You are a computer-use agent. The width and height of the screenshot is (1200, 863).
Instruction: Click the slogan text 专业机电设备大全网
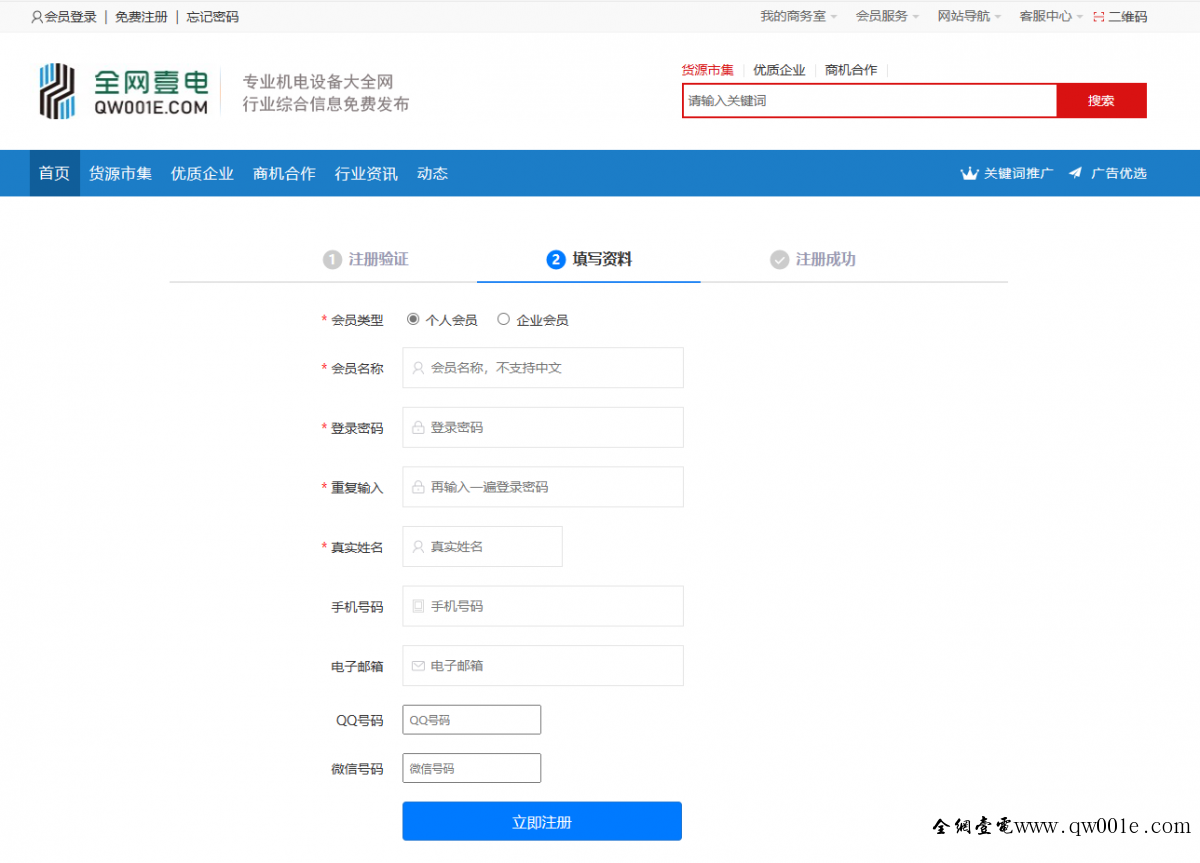318,82
